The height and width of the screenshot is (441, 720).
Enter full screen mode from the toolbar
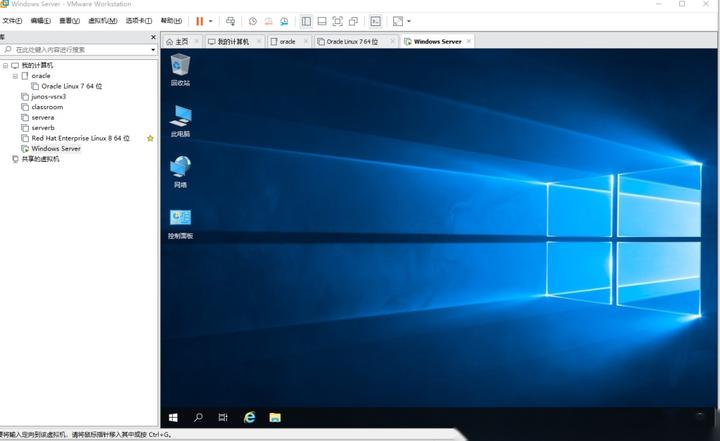coord(338,21)
